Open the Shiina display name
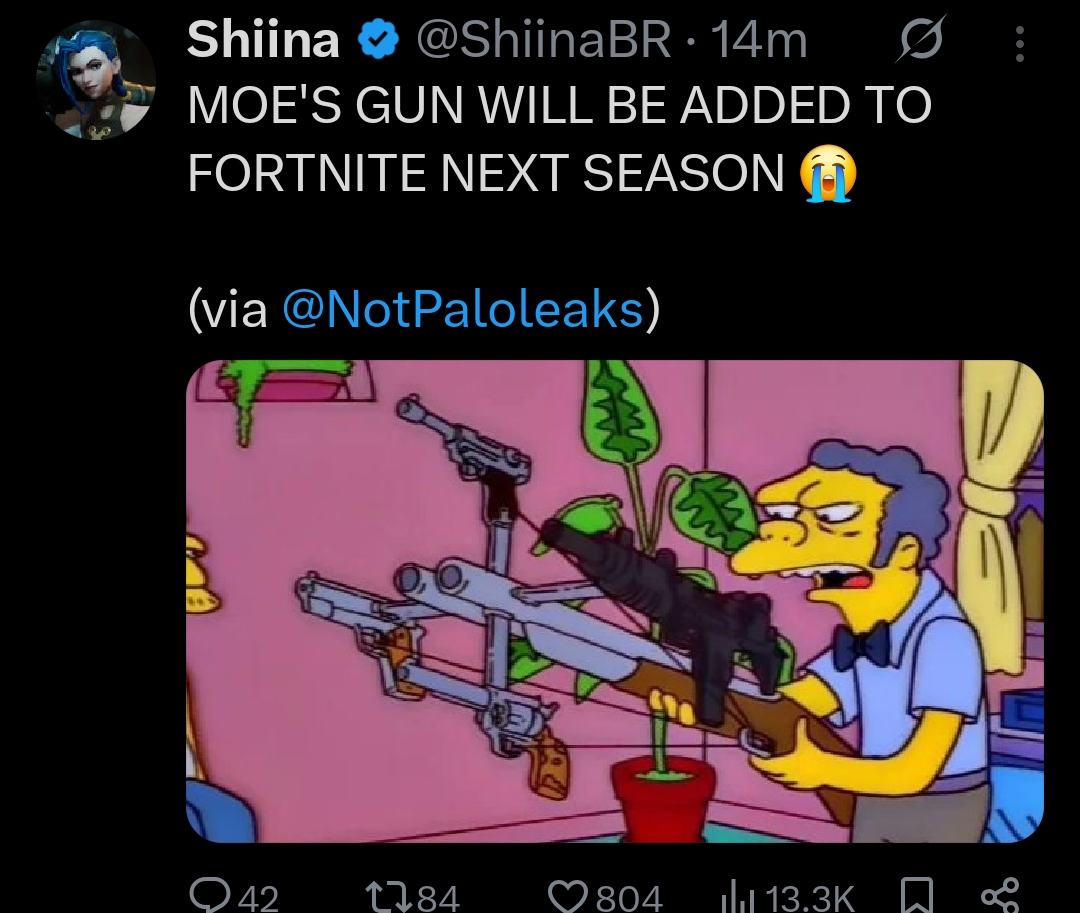The width and height of the screenshot is (1080, 913). [263, 39]
